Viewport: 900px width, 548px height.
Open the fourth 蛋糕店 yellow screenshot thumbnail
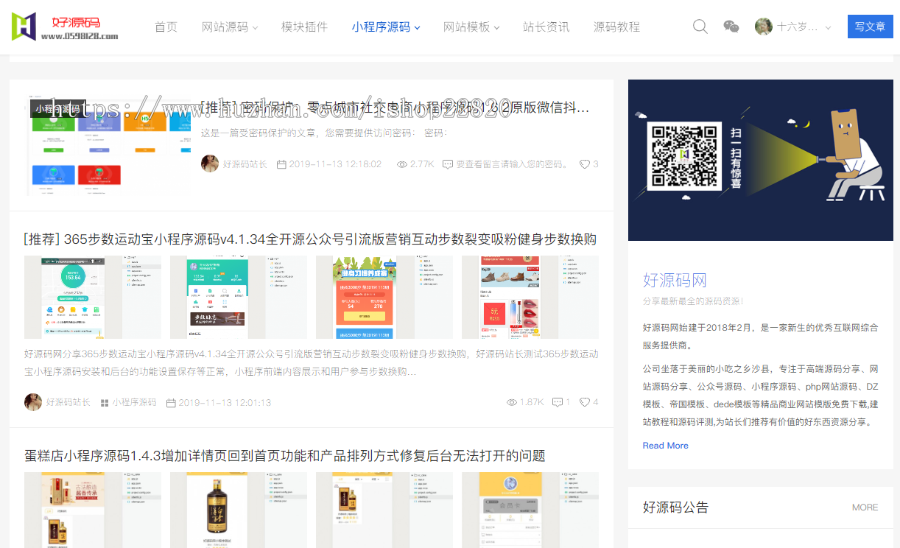pos(530,510)
